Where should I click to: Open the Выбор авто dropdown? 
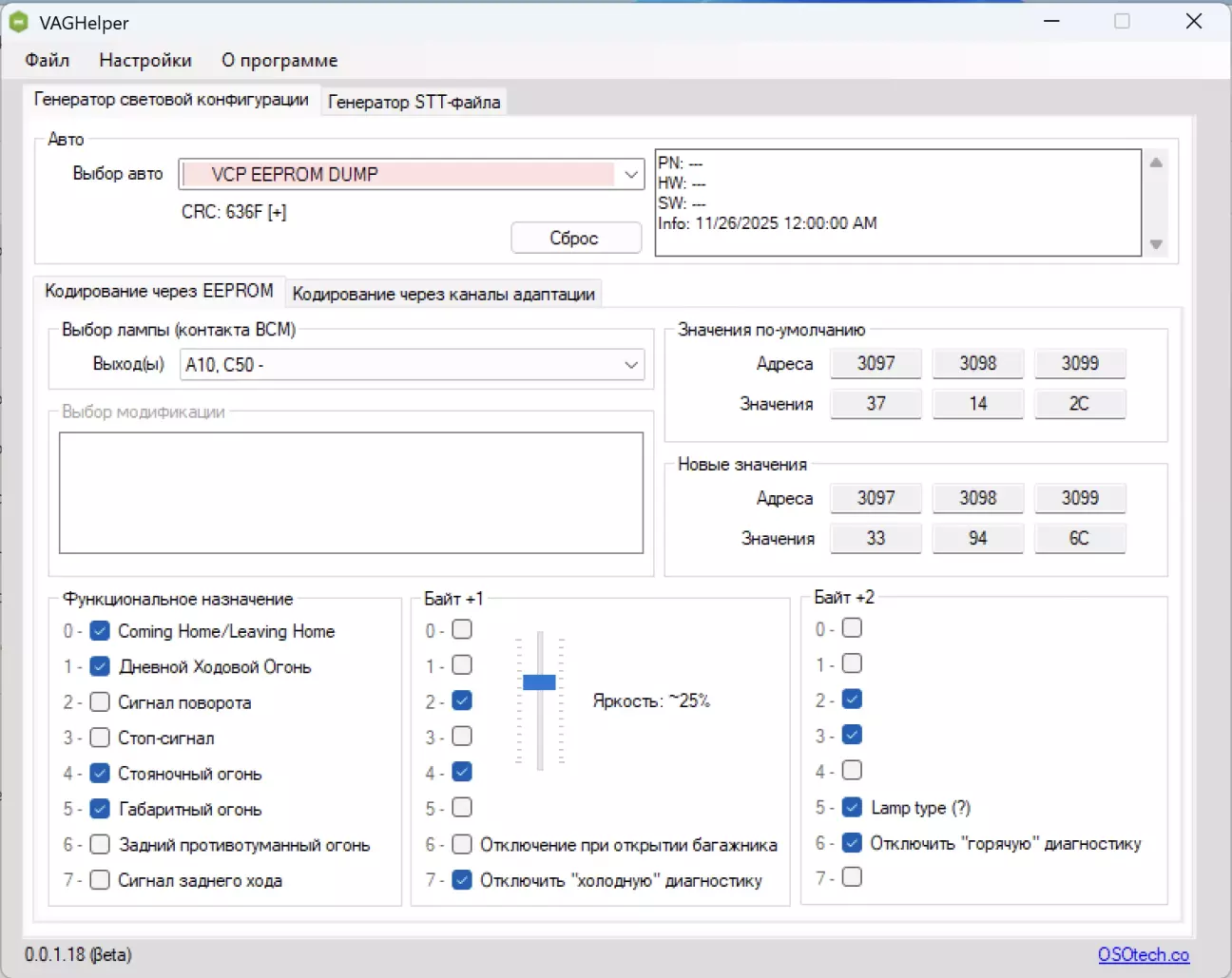630,174
